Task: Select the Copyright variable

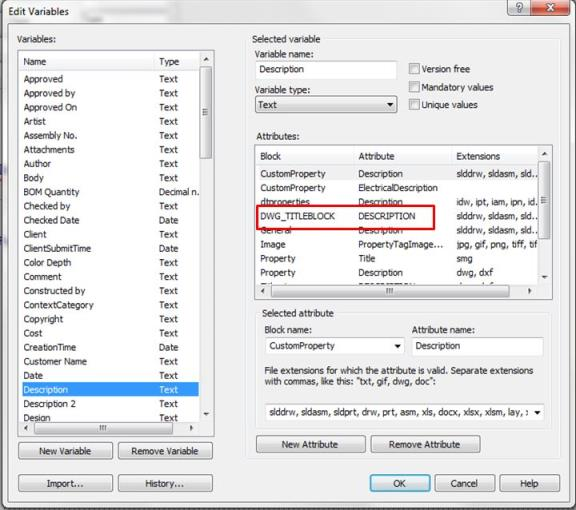Action: 110,319
